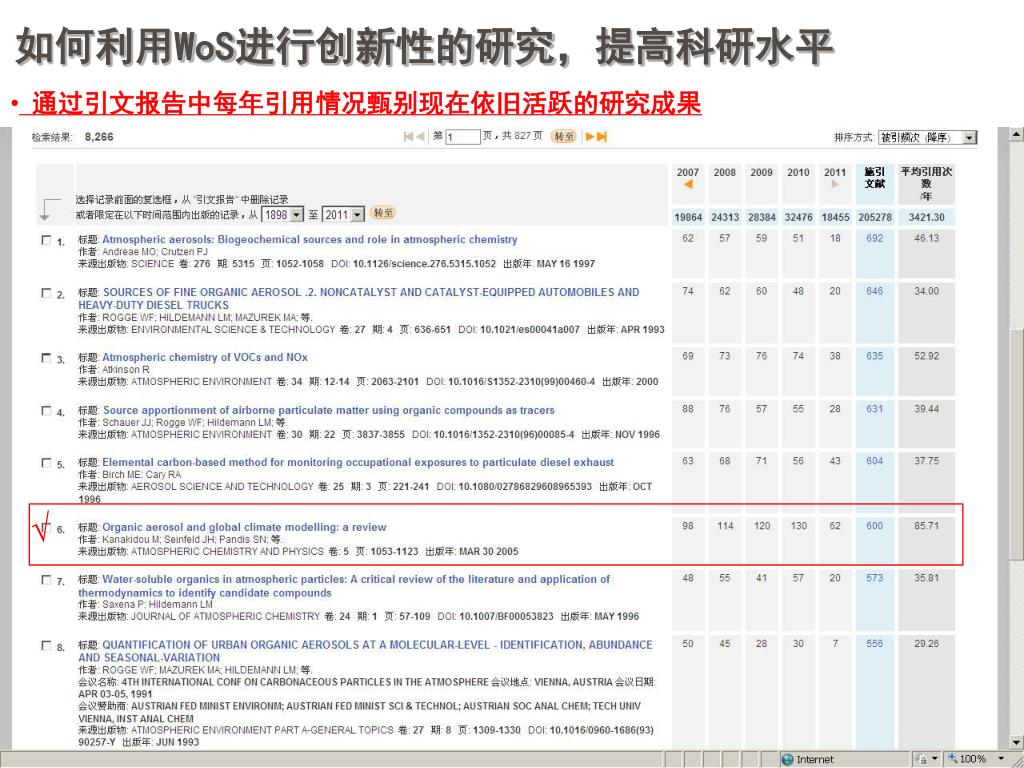Check the box for record 2
The width and height of the screenshot is (1024, 768).
tap(46, 293)
